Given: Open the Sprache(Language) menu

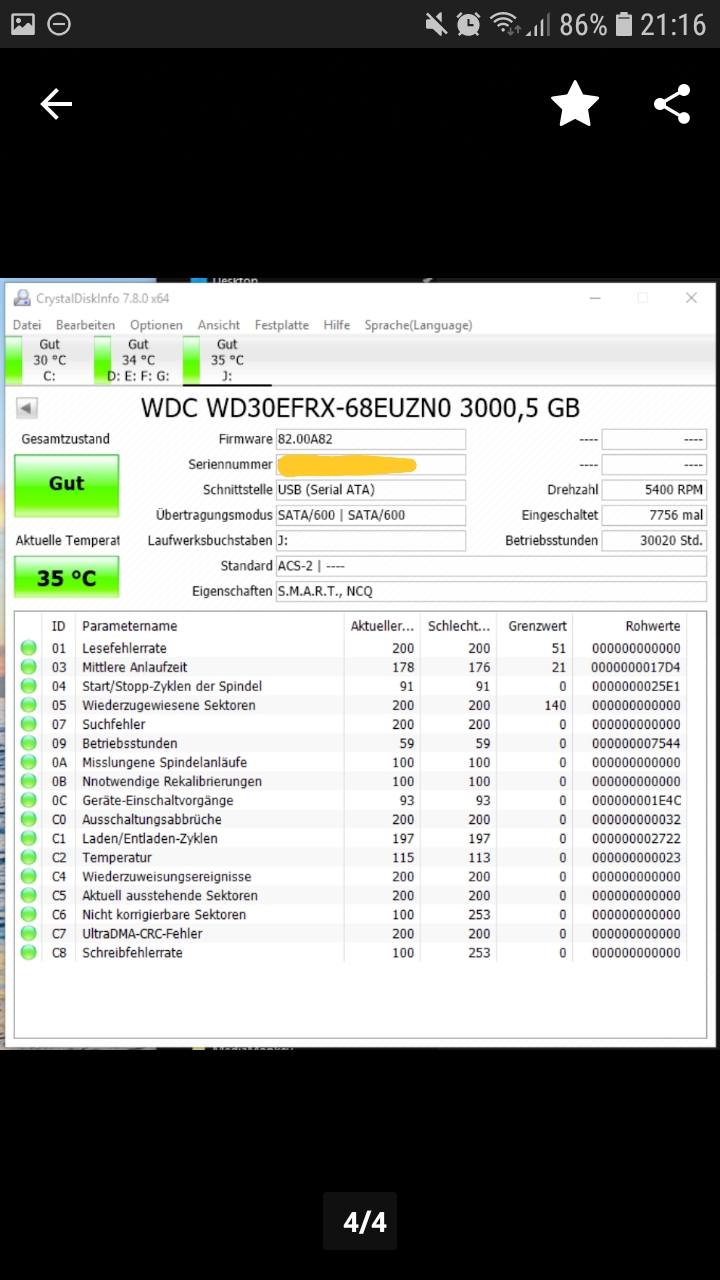Looking at the screenshot, I should point(418,325).
